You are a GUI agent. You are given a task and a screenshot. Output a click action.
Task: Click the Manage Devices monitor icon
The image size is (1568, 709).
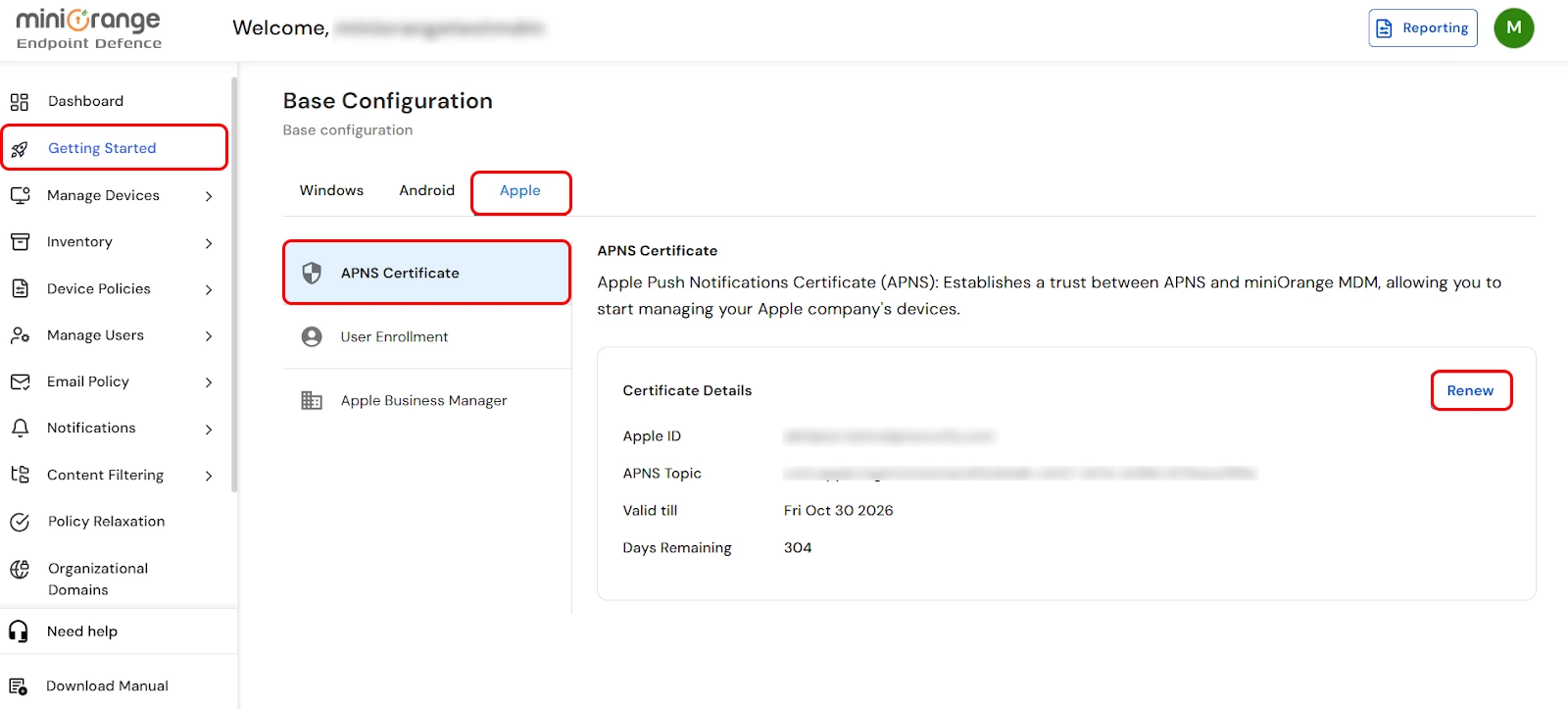click(20, 195)
